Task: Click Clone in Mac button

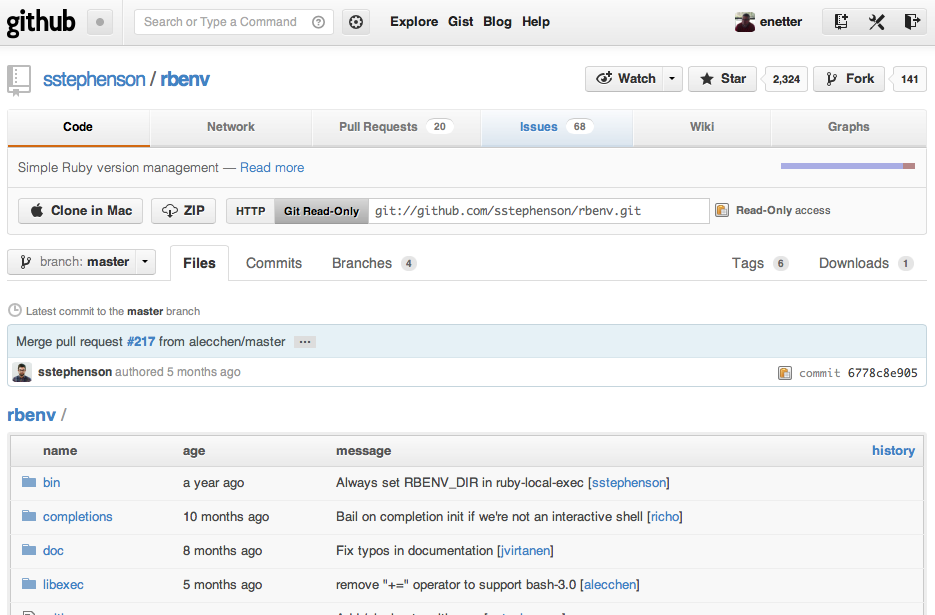Action: [81, 211]
